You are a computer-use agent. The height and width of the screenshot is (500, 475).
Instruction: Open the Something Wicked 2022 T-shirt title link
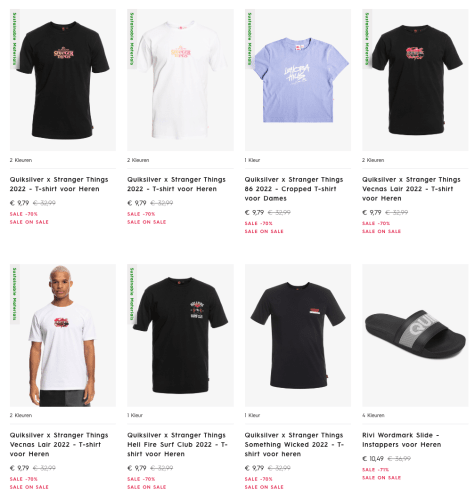294,444
